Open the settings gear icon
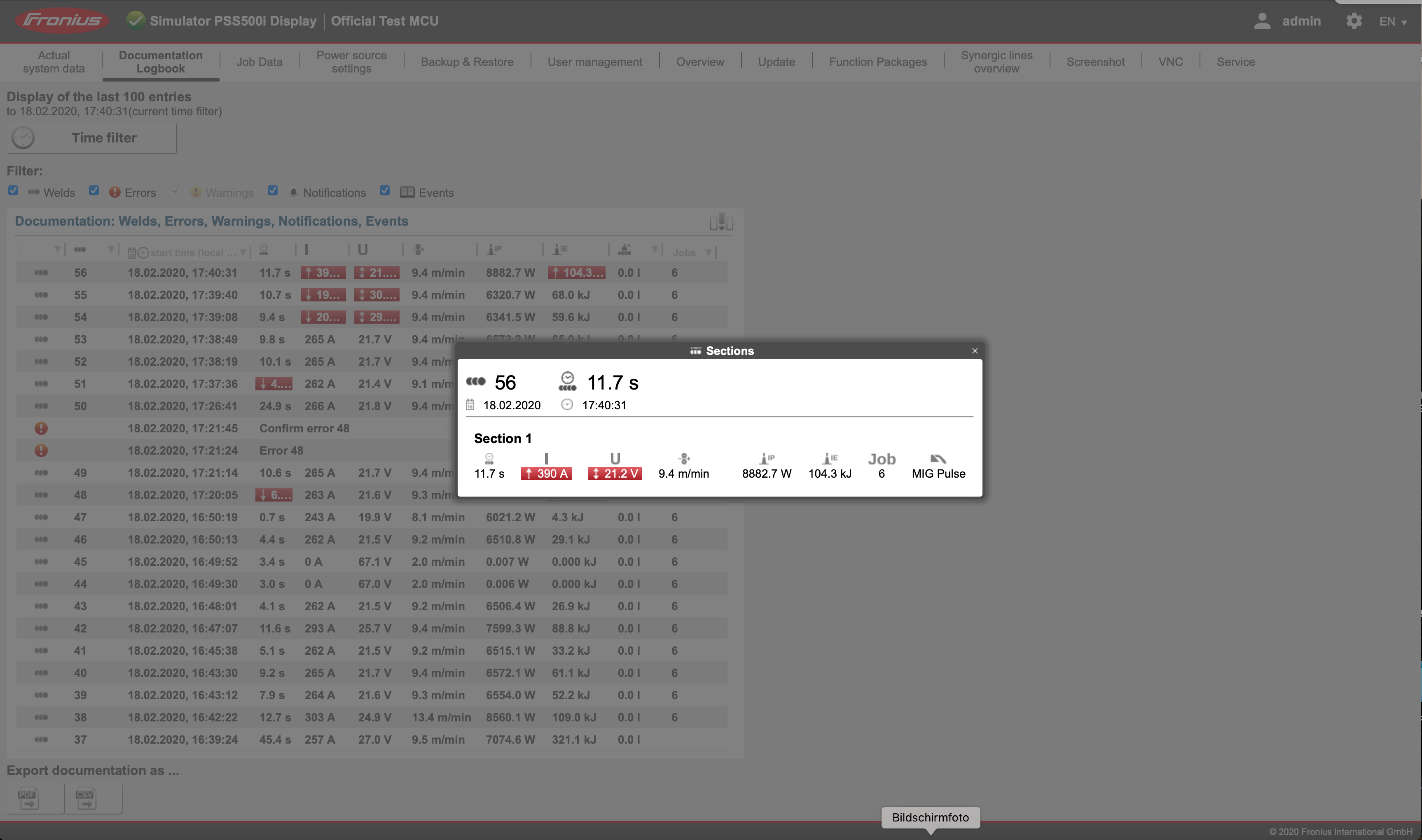This screenshot has height=840, width=1422. coord(1354,21)
